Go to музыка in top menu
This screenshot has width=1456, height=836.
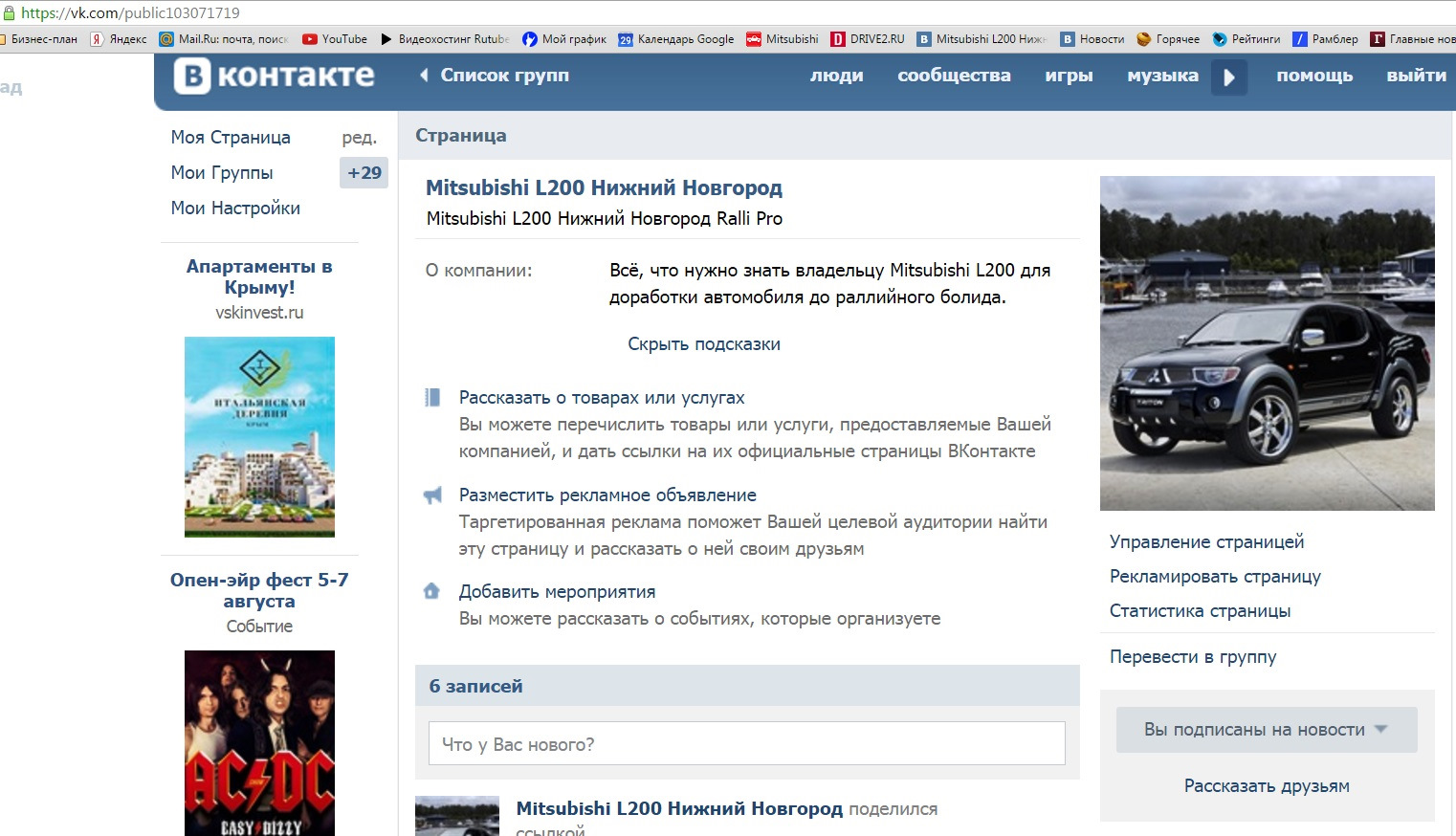[x=1162, y=76]
